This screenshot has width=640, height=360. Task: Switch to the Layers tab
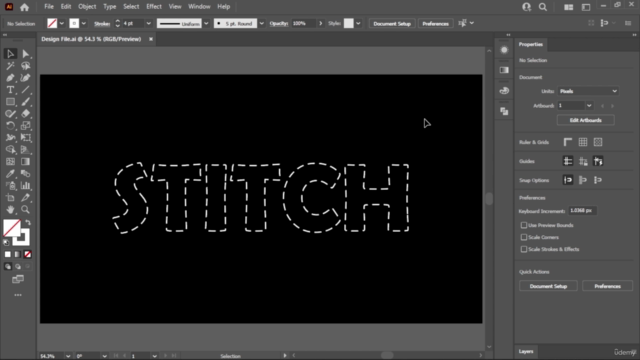point(526,351)
